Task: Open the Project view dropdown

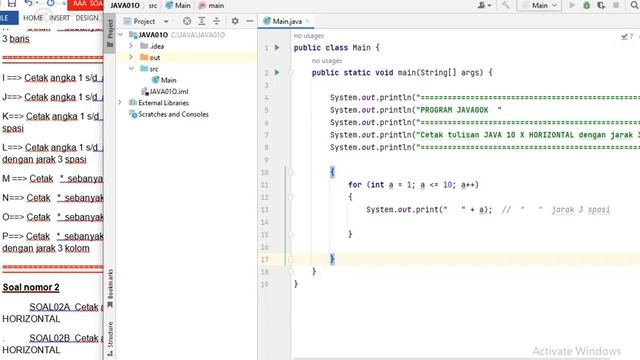Action: tap(166, 21)
